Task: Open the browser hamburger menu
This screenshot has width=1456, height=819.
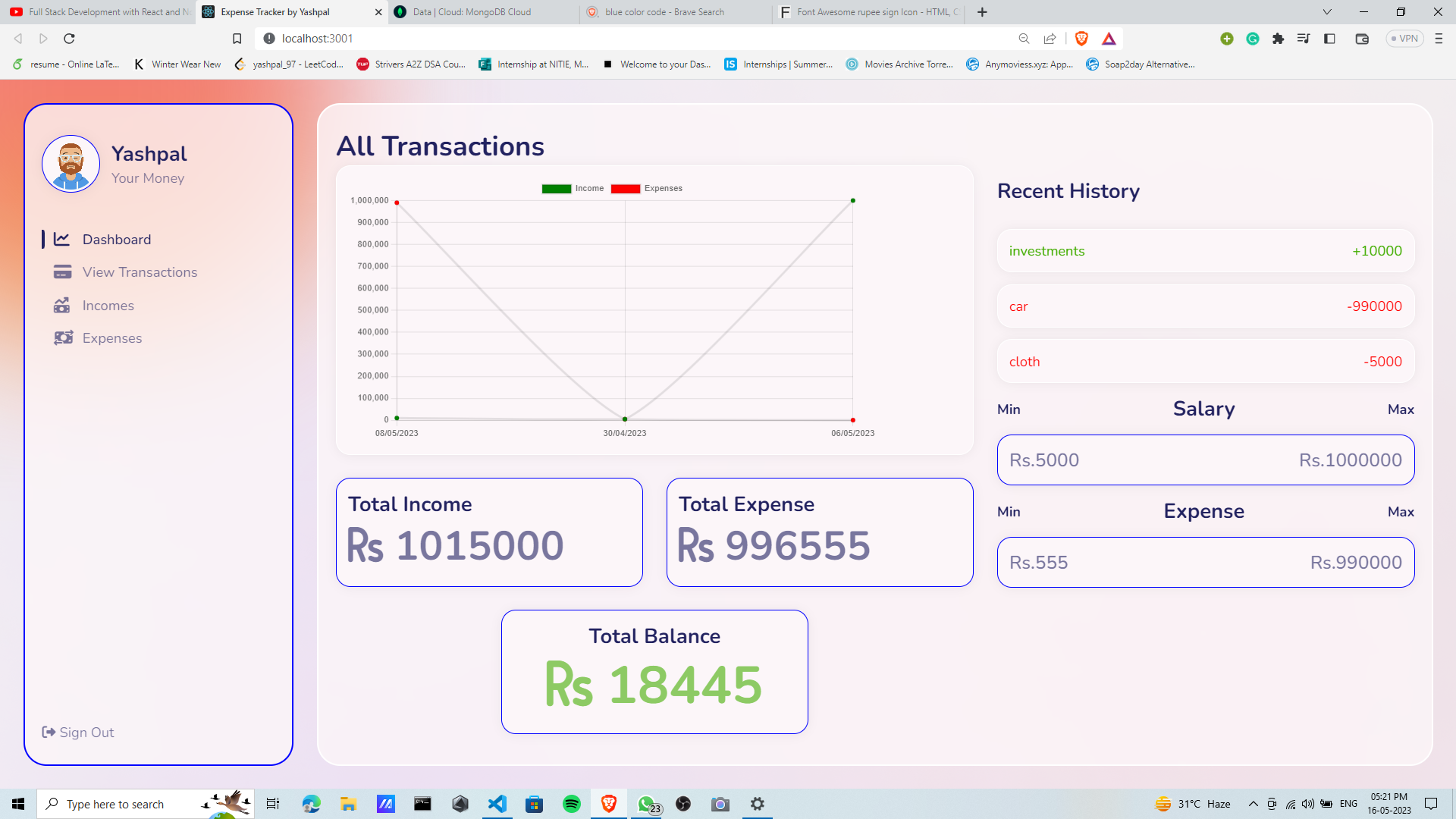Action: click(1439, 38)
